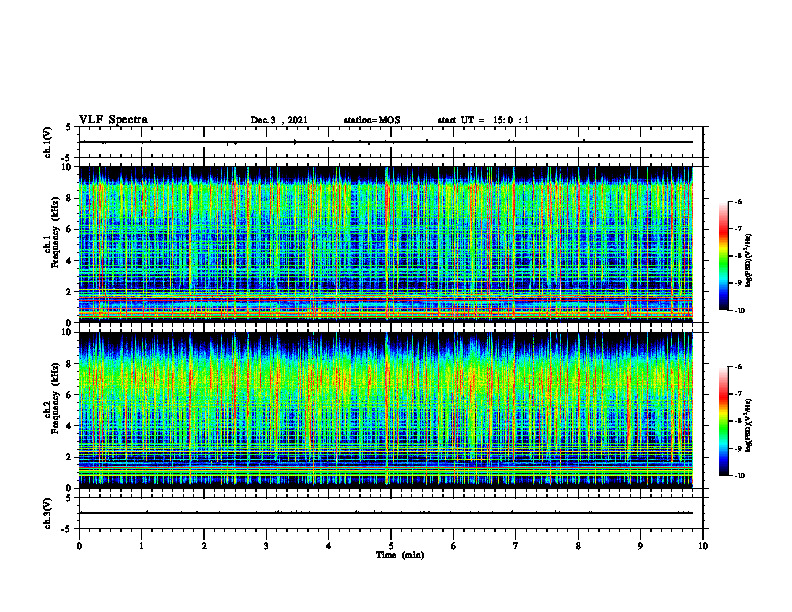
Task: Click the lower color scale bar
Action: point(723,421)
